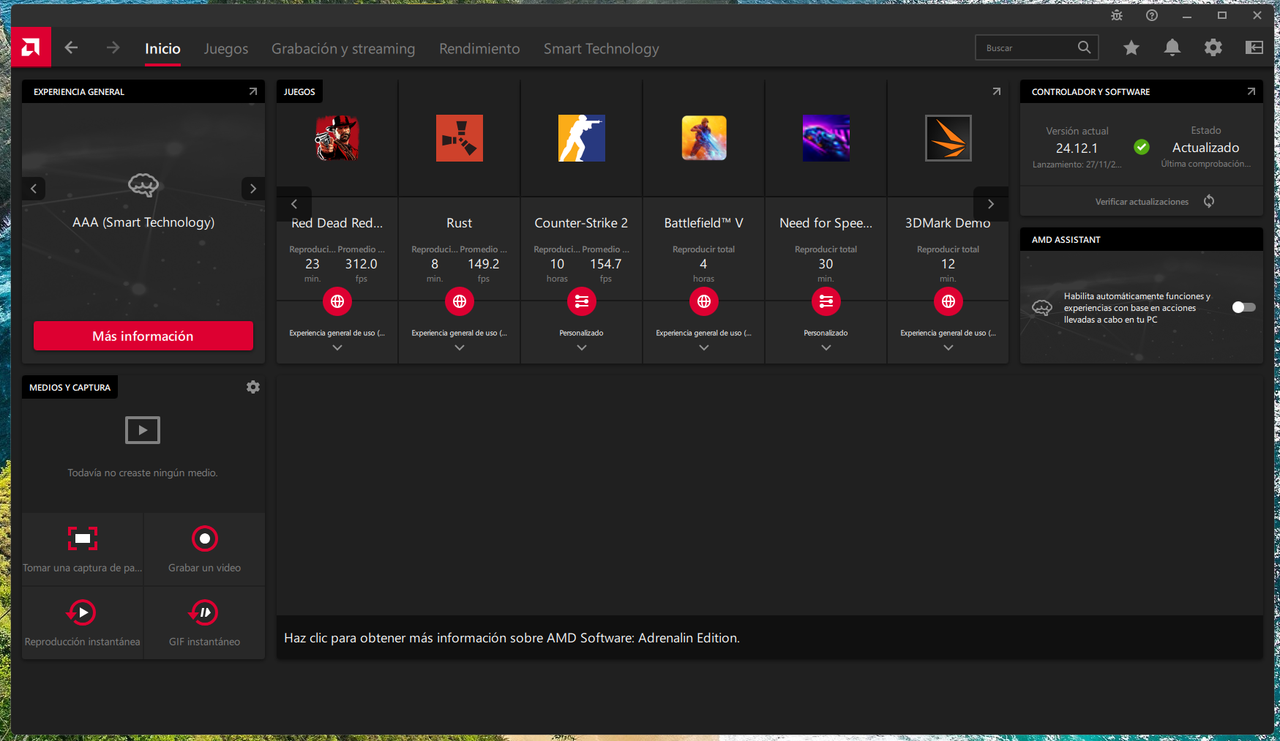The width and height of the screenshot is (1280, 741).
Task: Show previous experience profile
Action: click(34, 188)
